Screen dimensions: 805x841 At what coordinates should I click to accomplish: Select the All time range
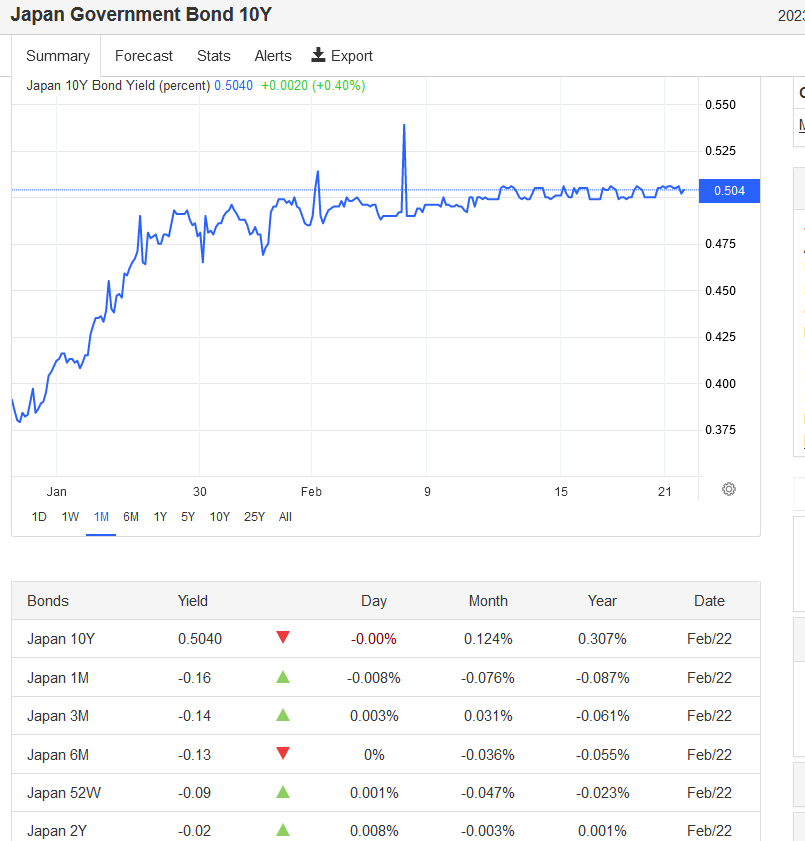[x=285, y=517]
